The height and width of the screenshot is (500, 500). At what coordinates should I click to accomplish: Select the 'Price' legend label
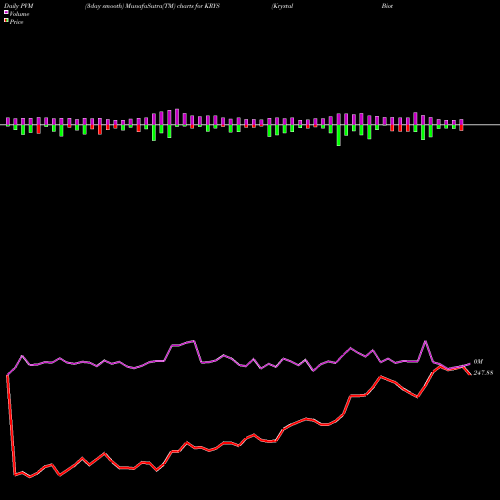(16, 22)
